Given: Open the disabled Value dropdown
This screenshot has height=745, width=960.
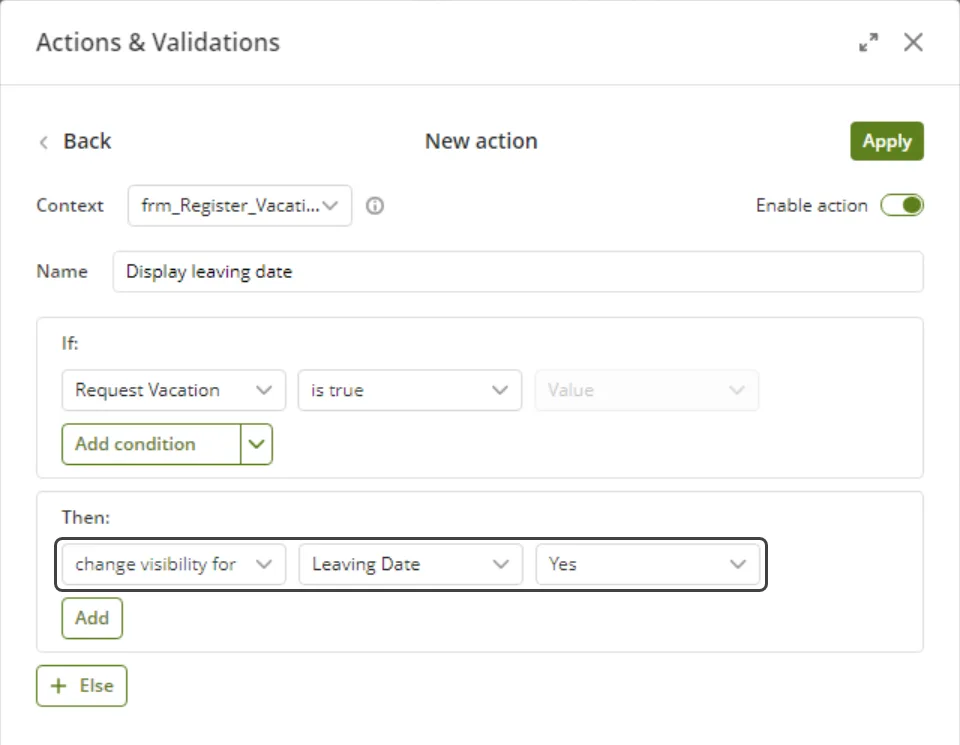Looking at the screenshot, I should click(x=647, y=390).
